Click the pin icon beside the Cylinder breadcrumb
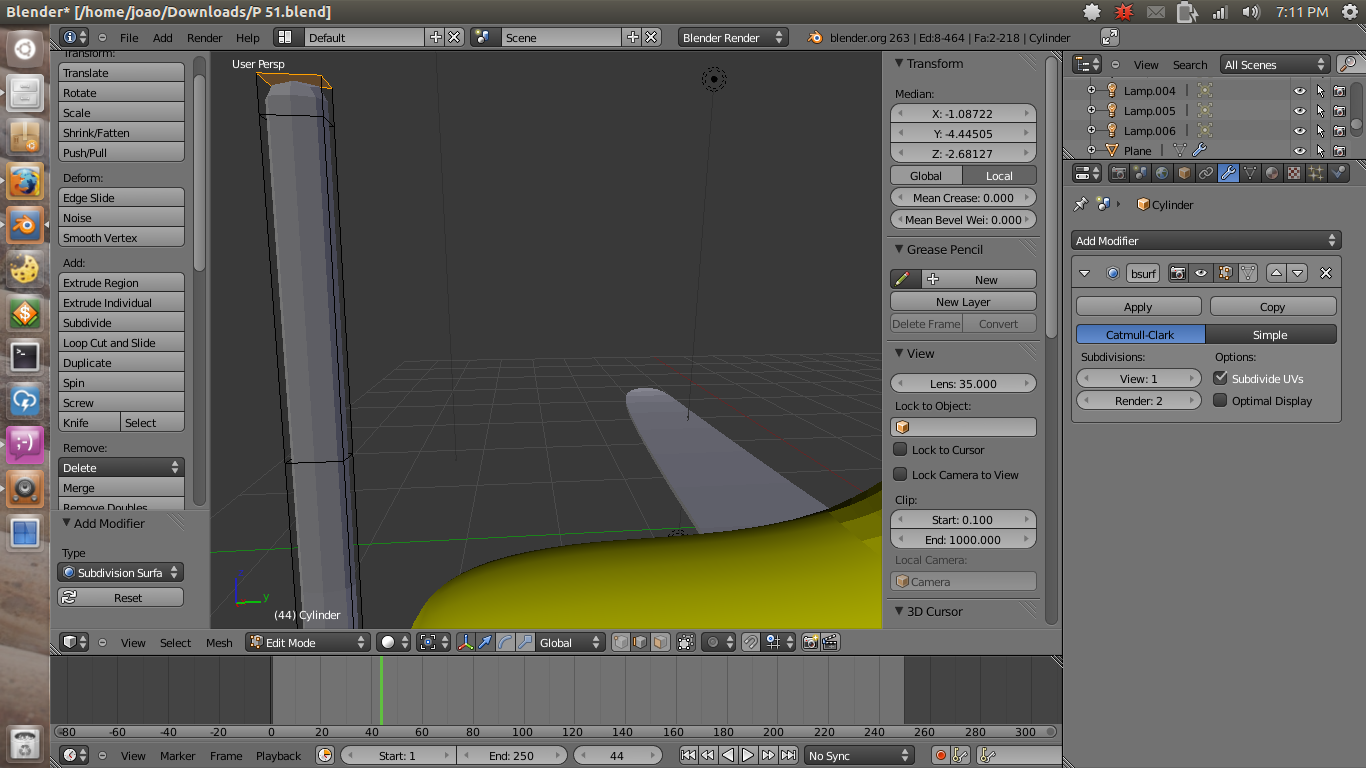 click(1080, 204)
